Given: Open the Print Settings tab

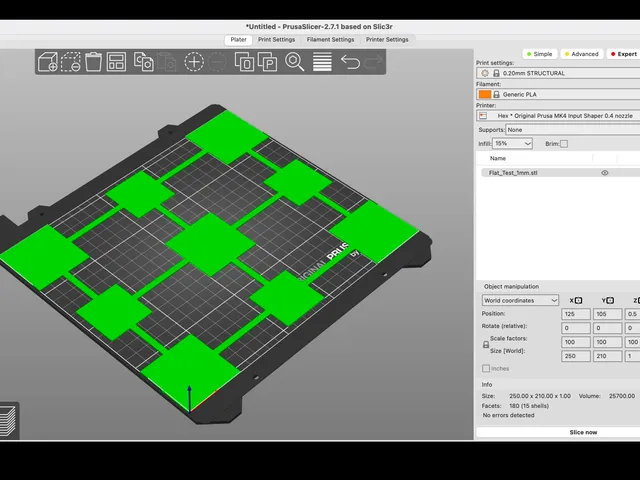Looking at the screenshot, I should (276, 40).
